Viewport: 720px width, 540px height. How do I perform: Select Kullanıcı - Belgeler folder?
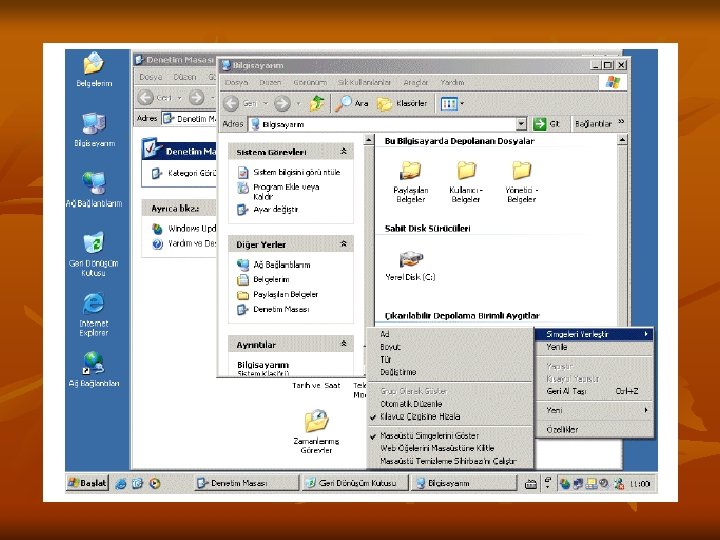click(x=466, y=182)
